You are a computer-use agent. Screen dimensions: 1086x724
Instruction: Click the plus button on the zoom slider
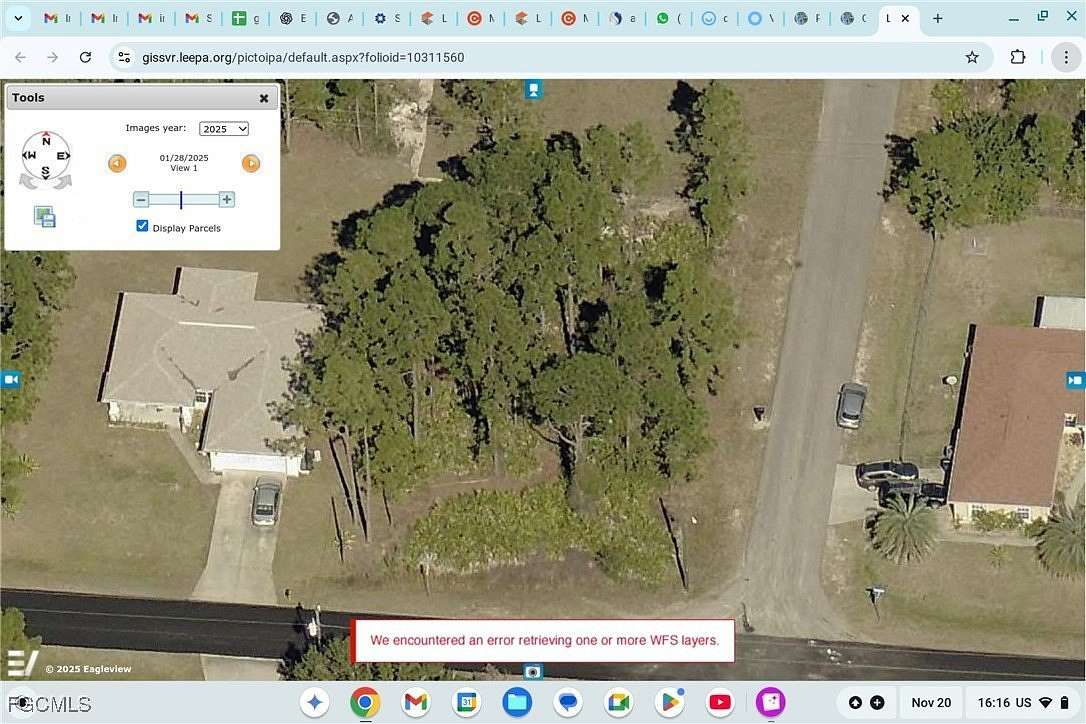[x=226, y=199]
